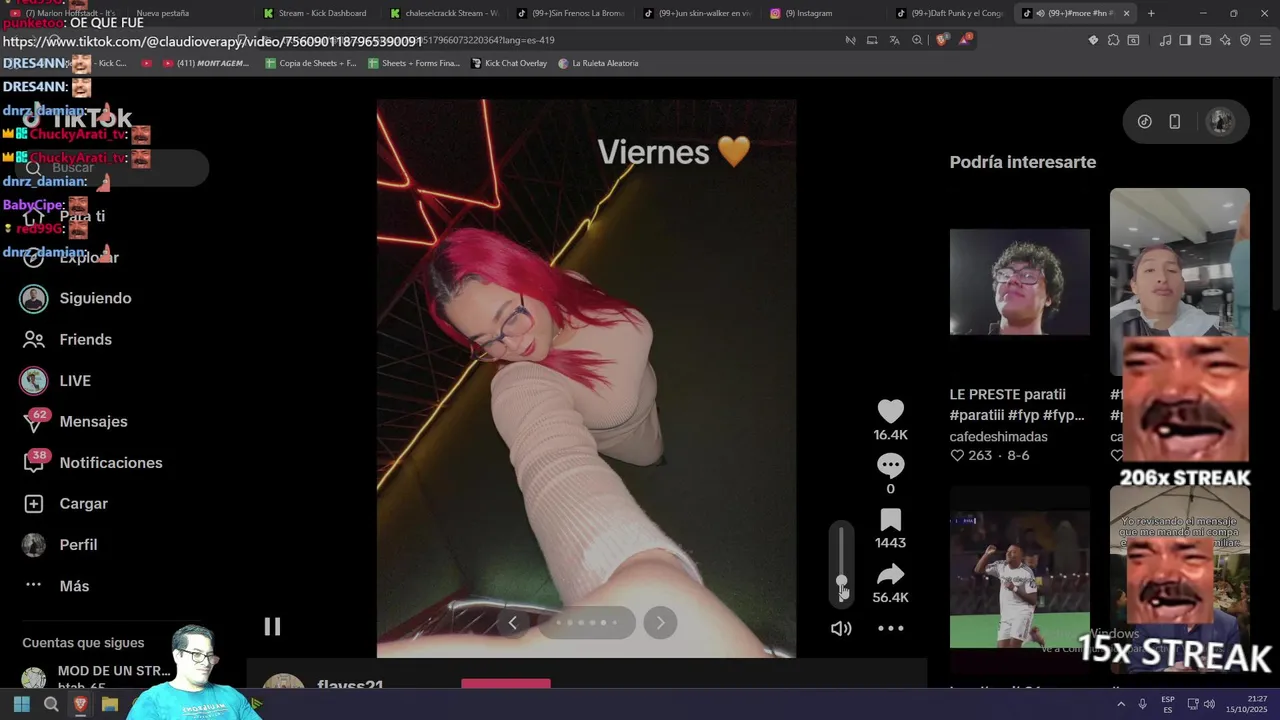Open LIVE in TikTok sidebar
The height and width of the screenshot is (720, 1280).
pyautogui.click(x=75, y=380)
